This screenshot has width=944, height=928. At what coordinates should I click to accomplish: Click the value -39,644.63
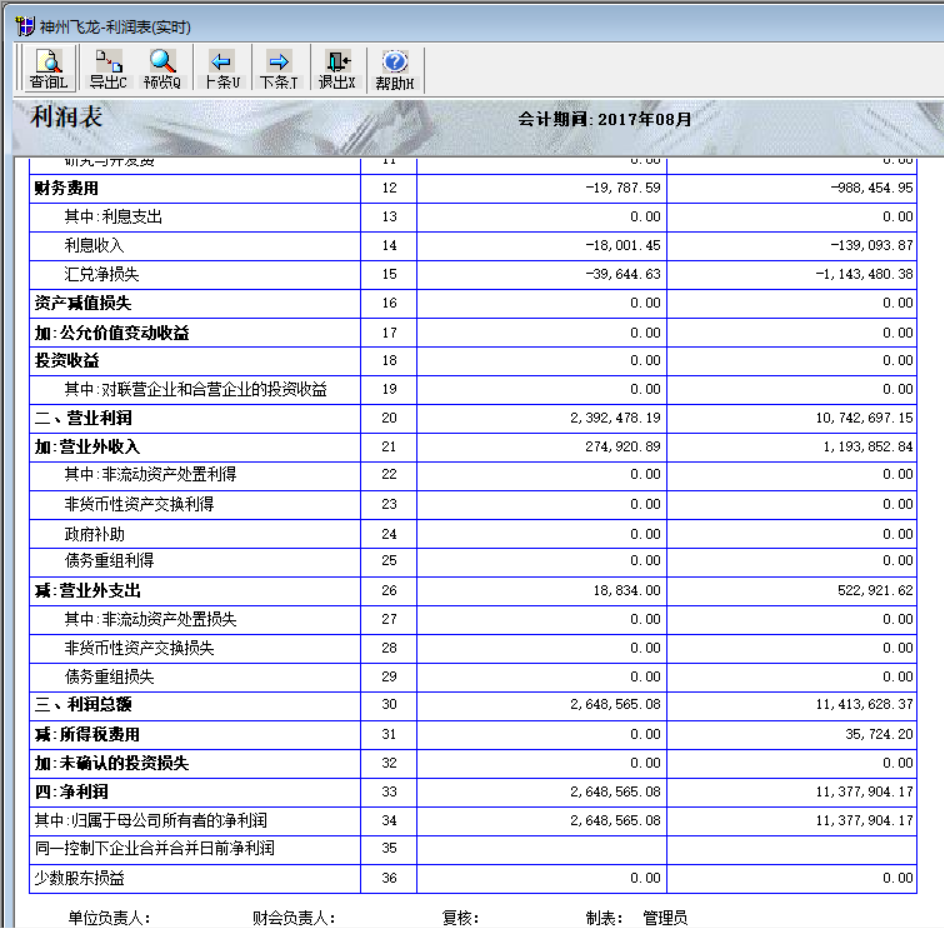(x=623, y=274)
